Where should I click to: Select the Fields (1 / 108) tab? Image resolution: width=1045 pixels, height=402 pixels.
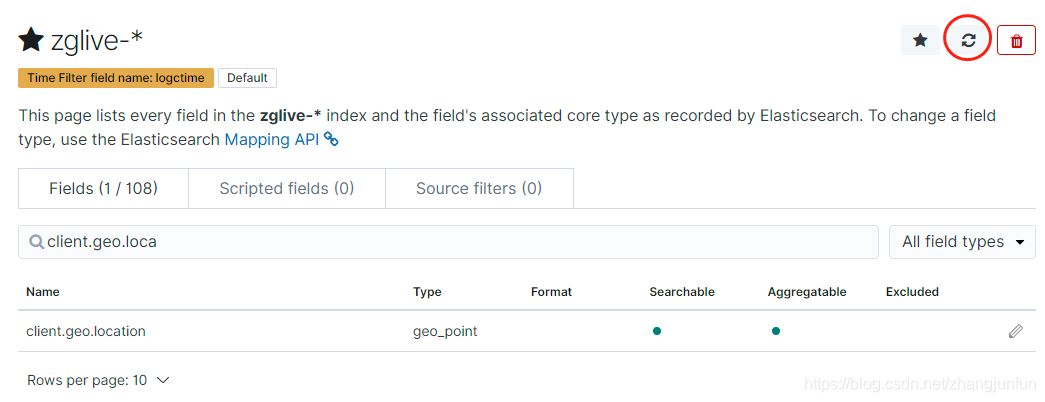pos(104,188)
